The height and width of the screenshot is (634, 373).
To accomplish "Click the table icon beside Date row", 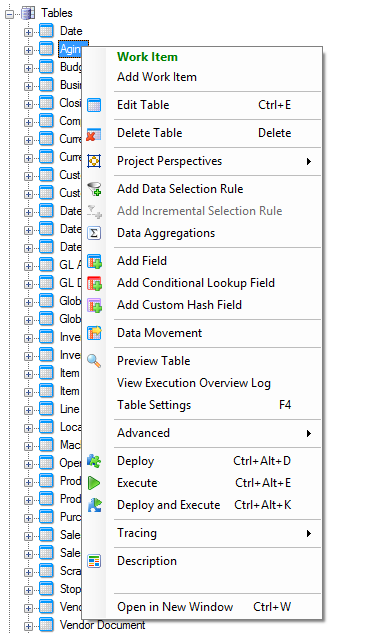I will pos(47,31).
